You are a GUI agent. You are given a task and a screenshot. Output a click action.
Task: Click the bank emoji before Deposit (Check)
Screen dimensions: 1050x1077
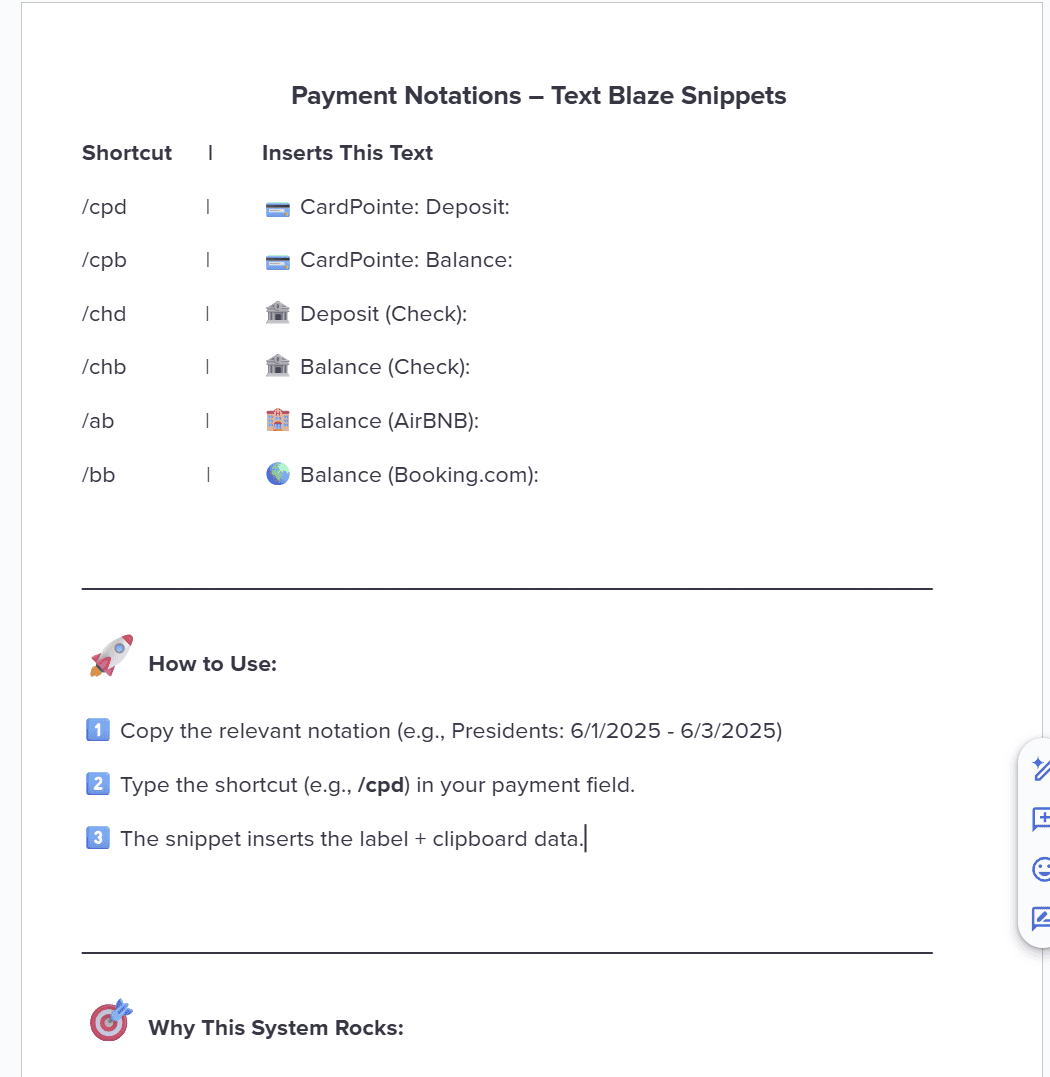277,313
